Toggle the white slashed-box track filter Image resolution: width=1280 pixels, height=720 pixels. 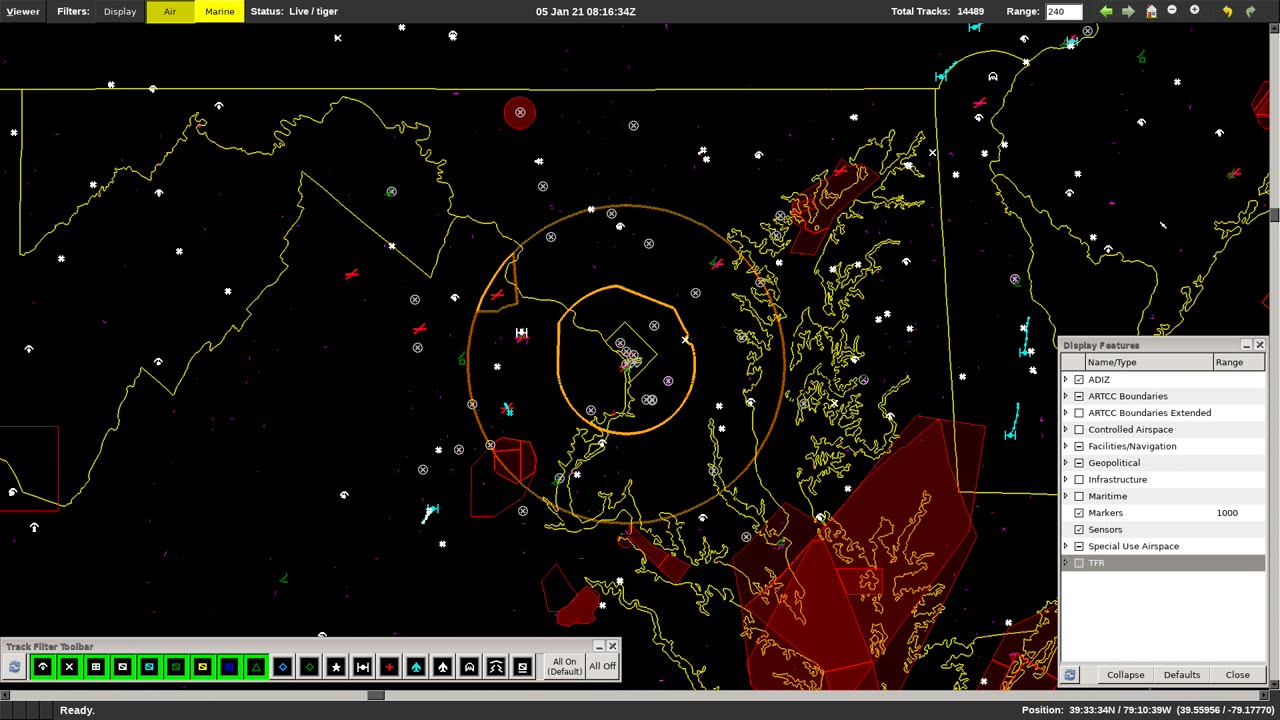122,667
